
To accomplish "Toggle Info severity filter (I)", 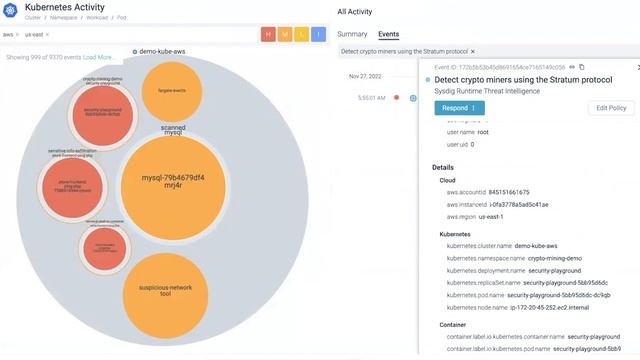I will (318, 34).
